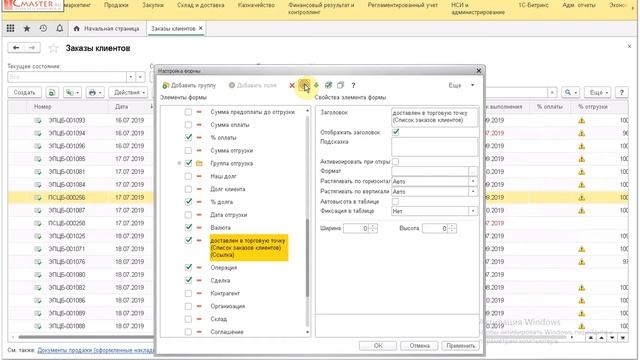Add Заказы клиентов to favorites via star
Image resolution: width=640 pixels, height=360 pixels.
click(x=53, y=48)
